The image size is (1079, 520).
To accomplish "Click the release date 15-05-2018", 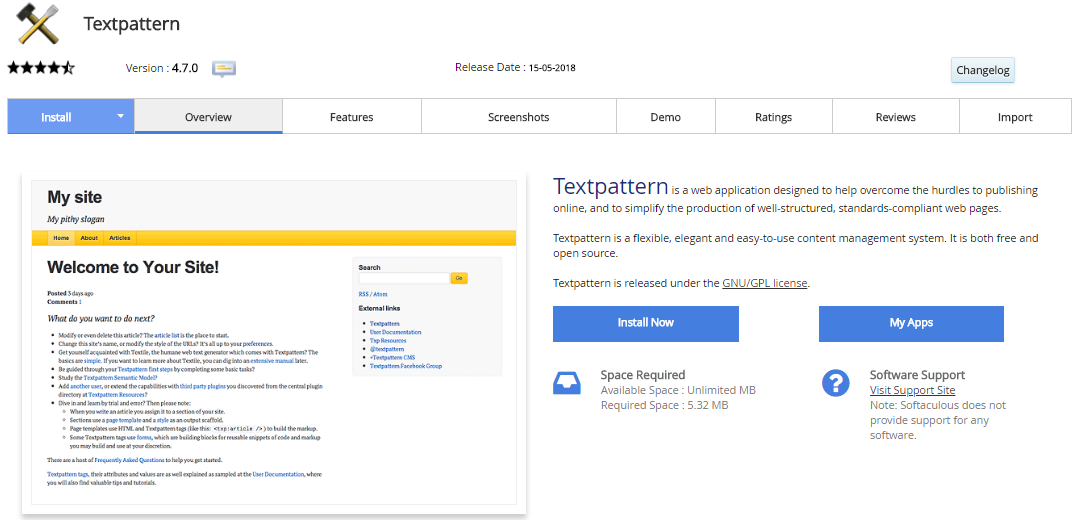I will click(x=553, y=68).
